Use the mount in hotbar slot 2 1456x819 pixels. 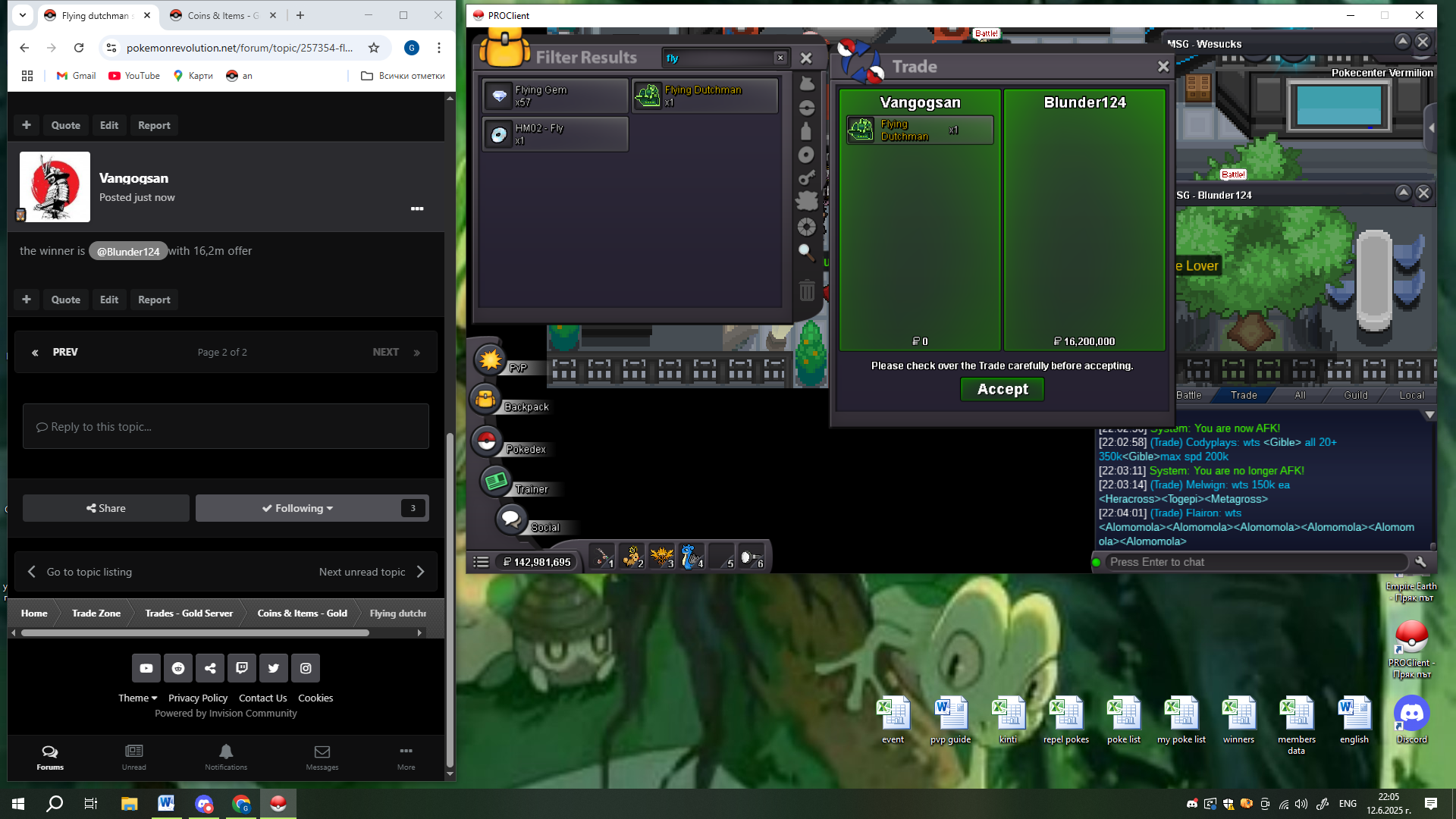632,557
